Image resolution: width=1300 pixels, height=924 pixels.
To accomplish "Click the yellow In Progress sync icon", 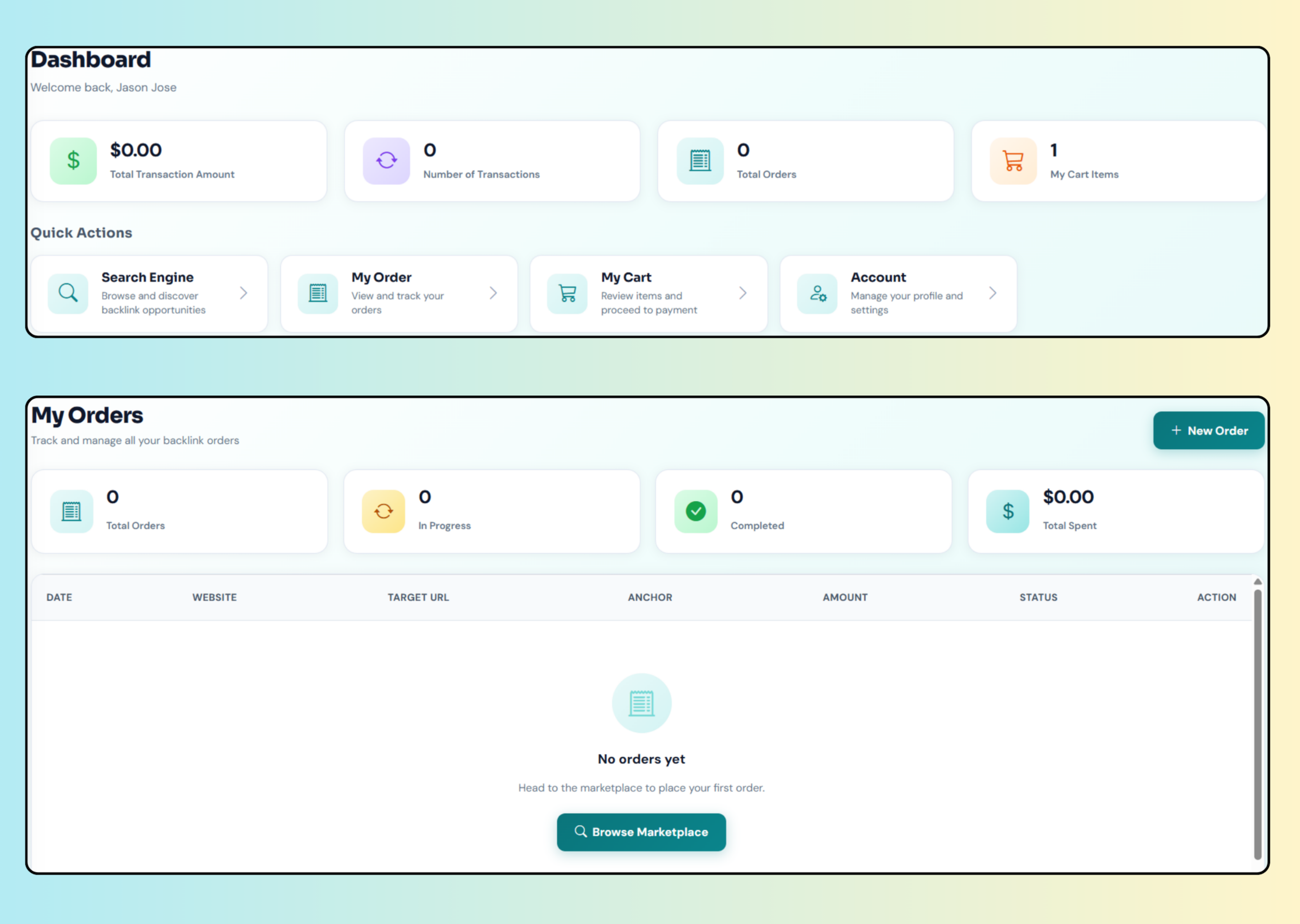I will 383,511.
